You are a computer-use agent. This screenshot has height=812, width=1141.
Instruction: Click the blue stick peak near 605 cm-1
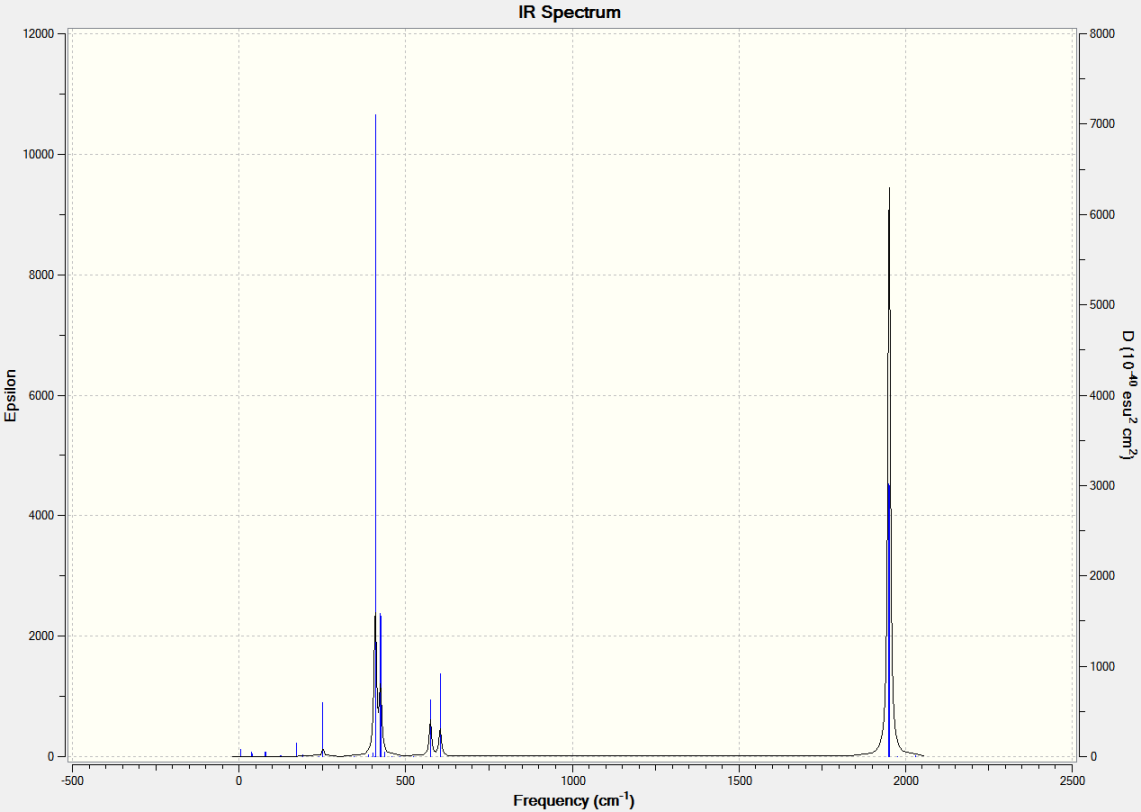(x=440, y=715)
